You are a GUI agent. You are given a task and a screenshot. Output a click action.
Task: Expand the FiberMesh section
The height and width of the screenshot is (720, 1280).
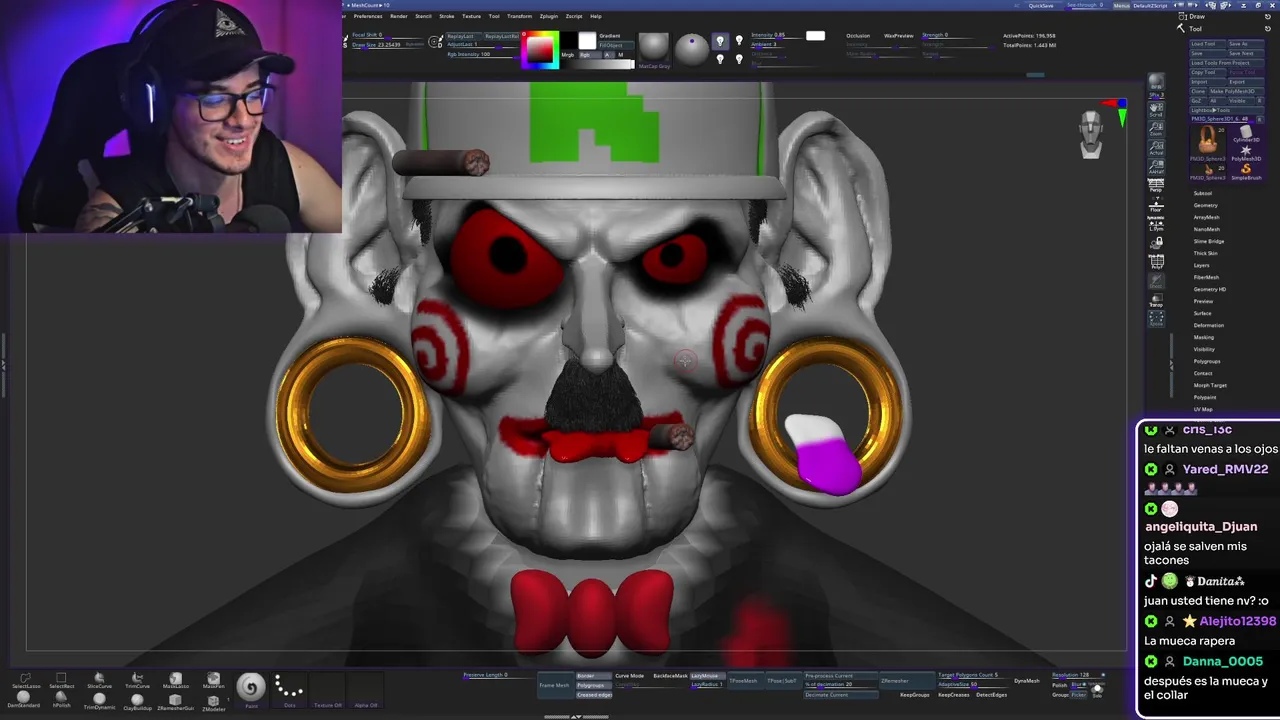click(1206, 277)
